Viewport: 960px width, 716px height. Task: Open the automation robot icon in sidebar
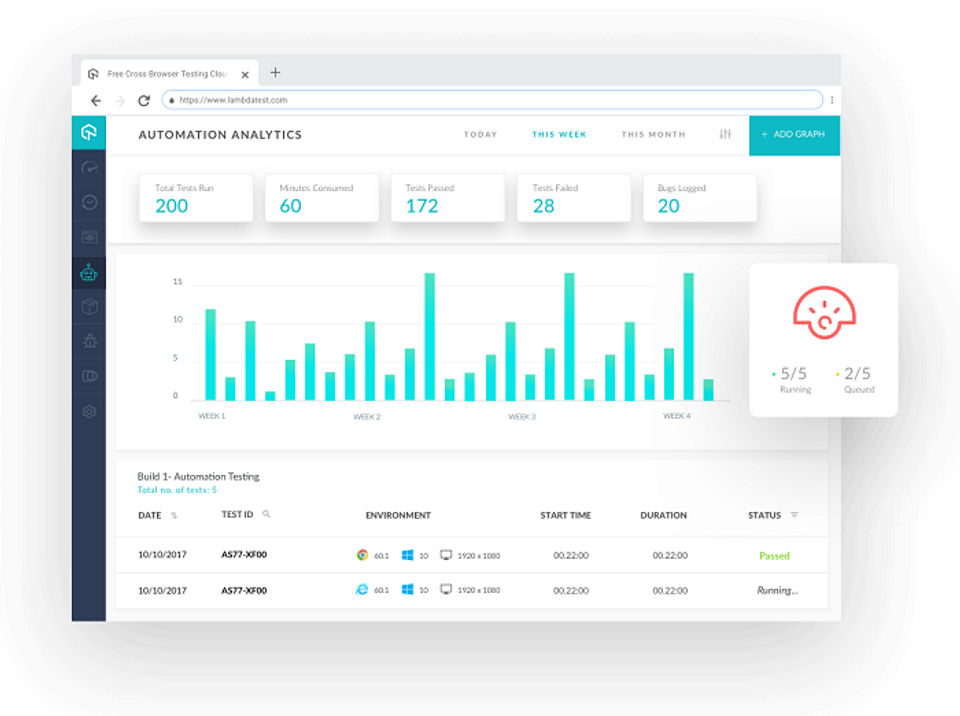[x=89, y=272]
